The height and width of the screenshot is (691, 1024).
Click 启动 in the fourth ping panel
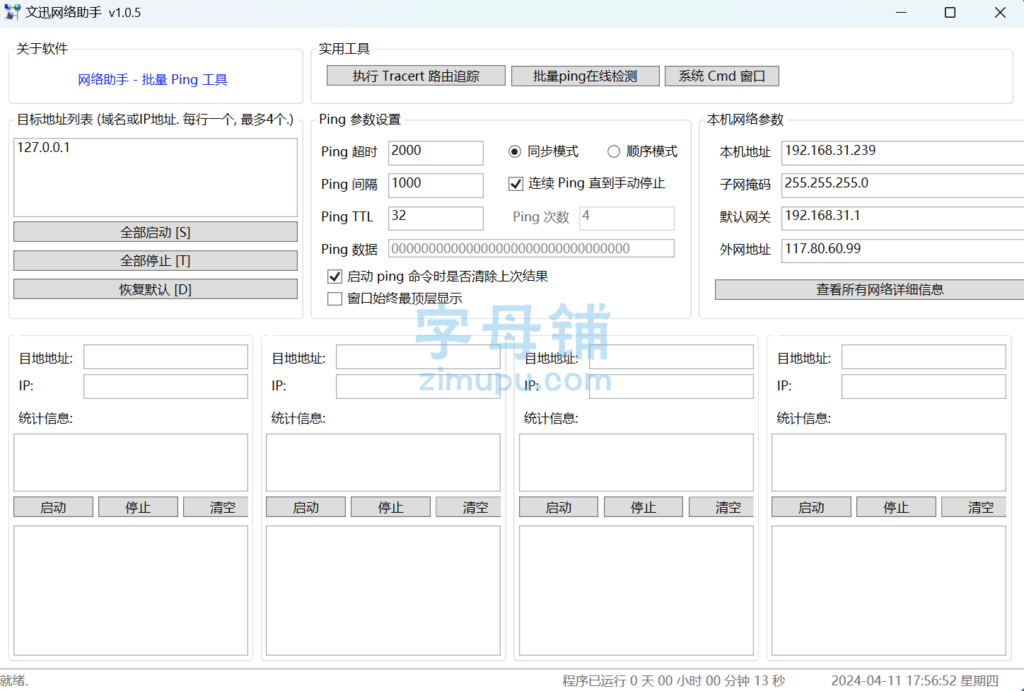tap(812, 507)
